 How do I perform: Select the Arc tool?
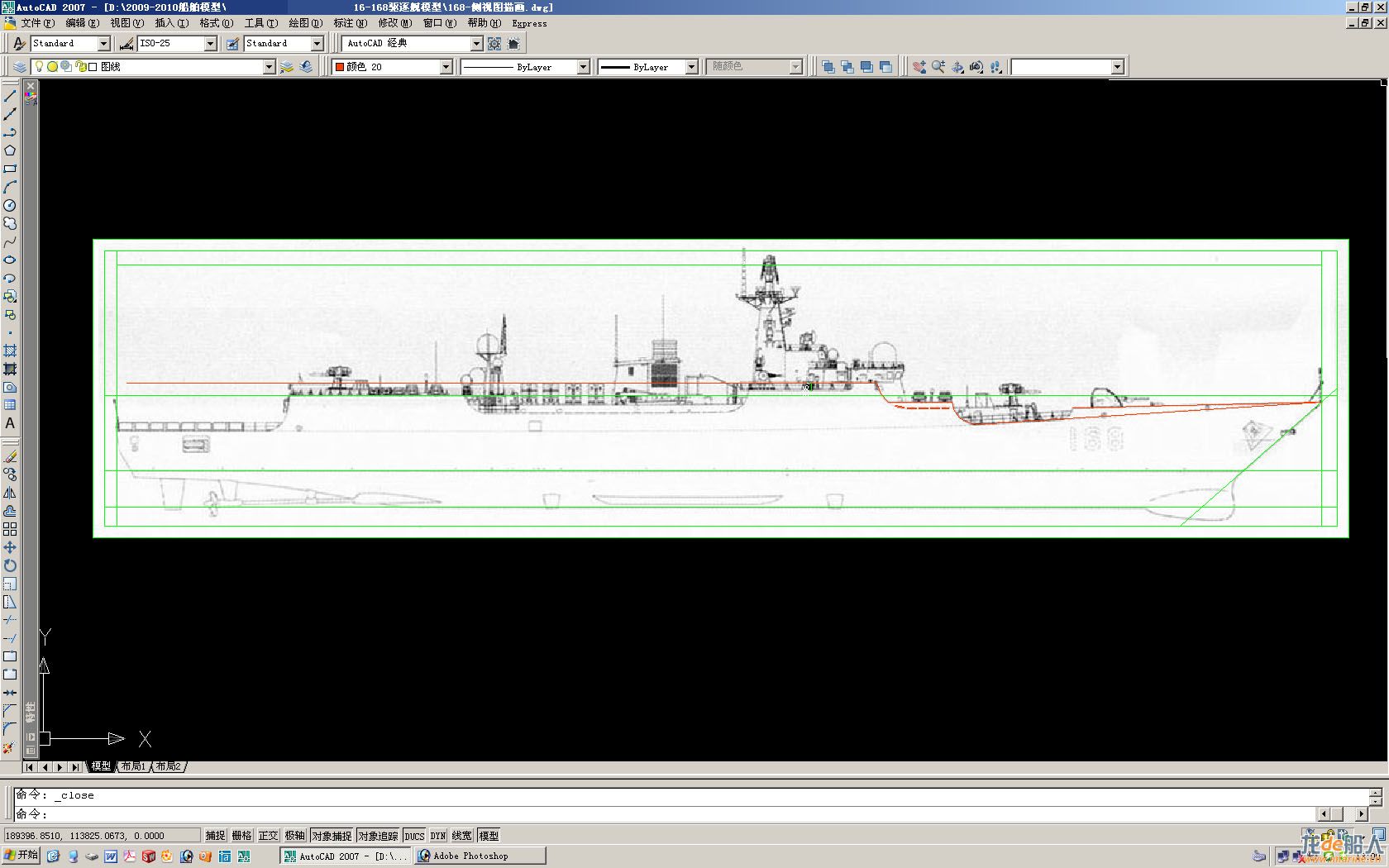coord(10,187)
